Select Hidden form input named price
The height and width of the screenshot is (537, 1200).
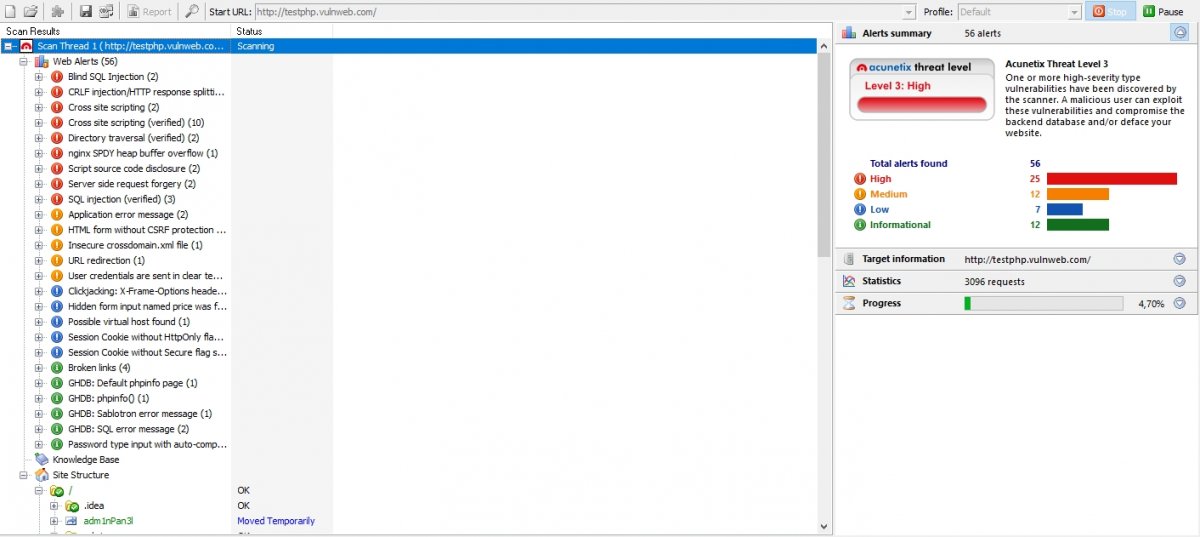pos(147,307)
